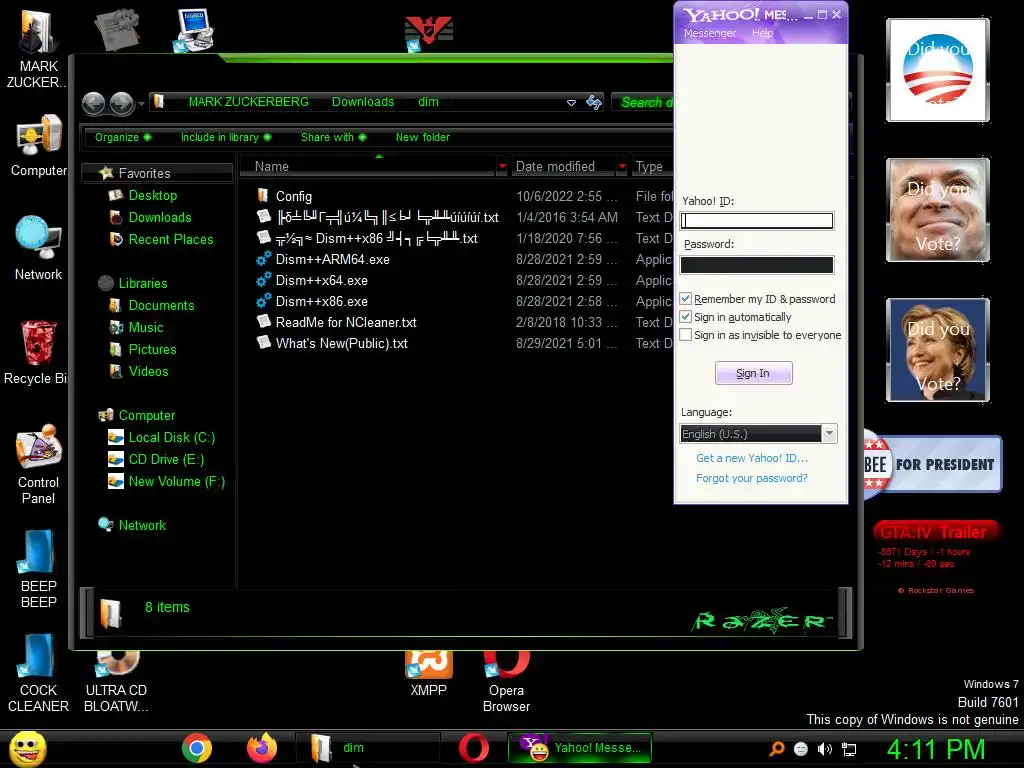
Task: Click the Explorer search box
Action: [643, 103]
